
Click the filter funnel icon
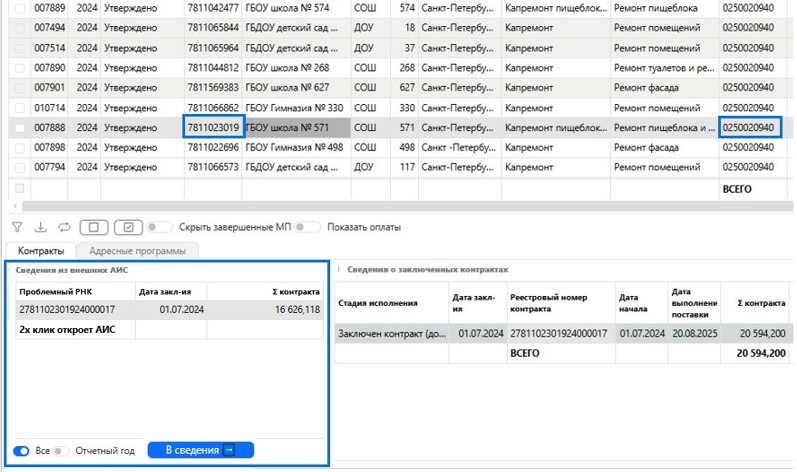pos(17,227)
